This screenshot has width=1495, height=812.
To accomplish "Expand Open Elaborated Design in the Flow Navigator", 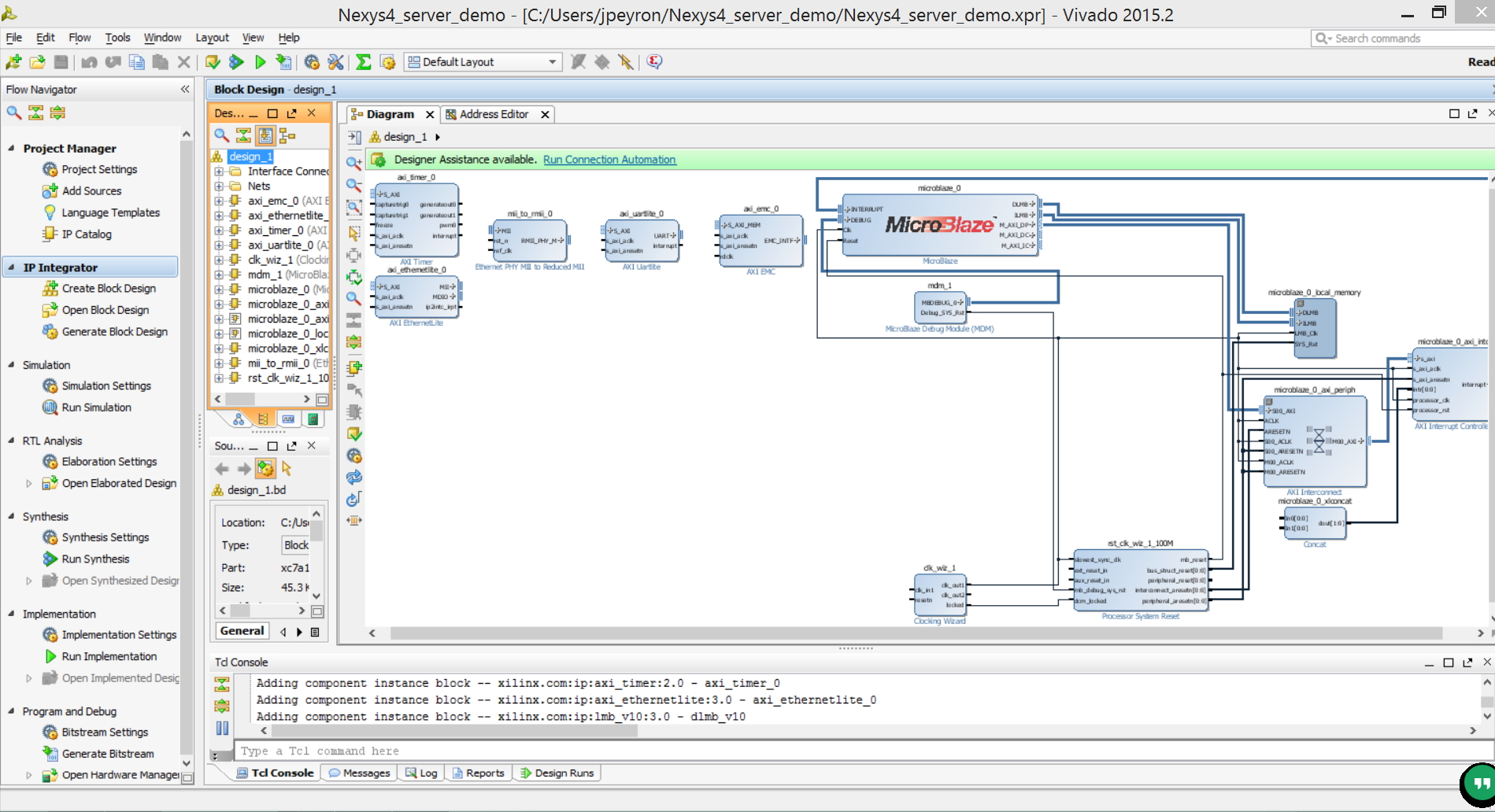I will [x=29, y=483].
